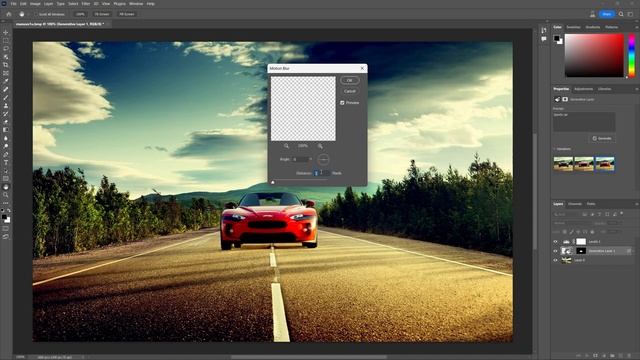Hide the Generative Layer 1
The height and width of the screenshot is (360, 640).
coord(555,251)
